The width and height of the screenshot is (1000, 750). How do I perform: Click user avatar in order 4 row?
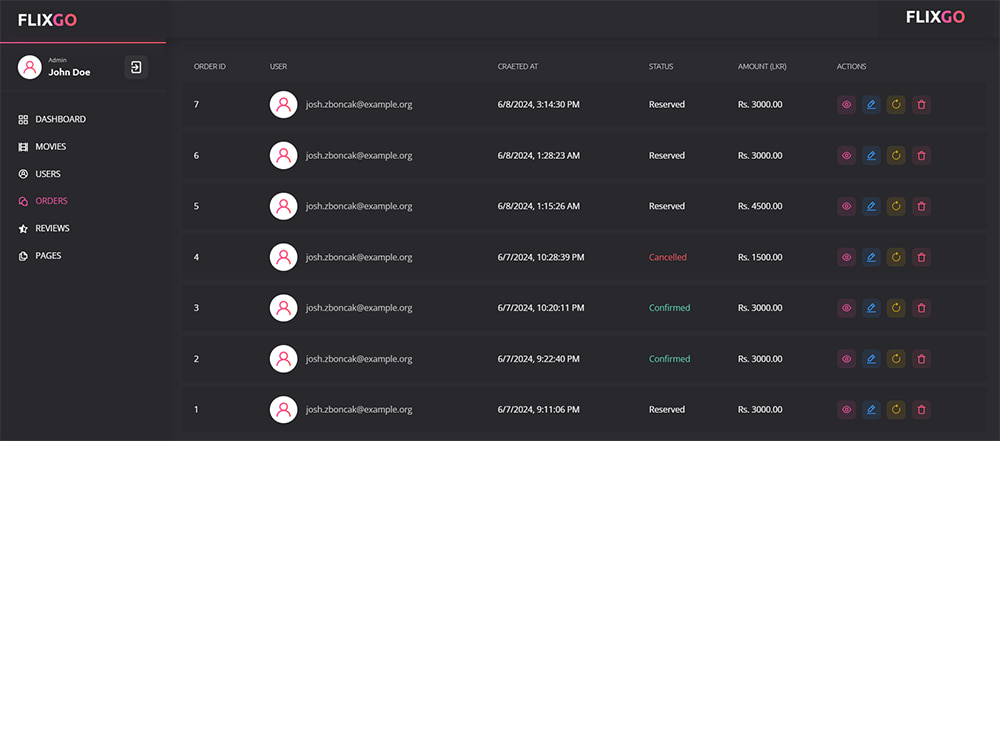click(x=283, y=257)
